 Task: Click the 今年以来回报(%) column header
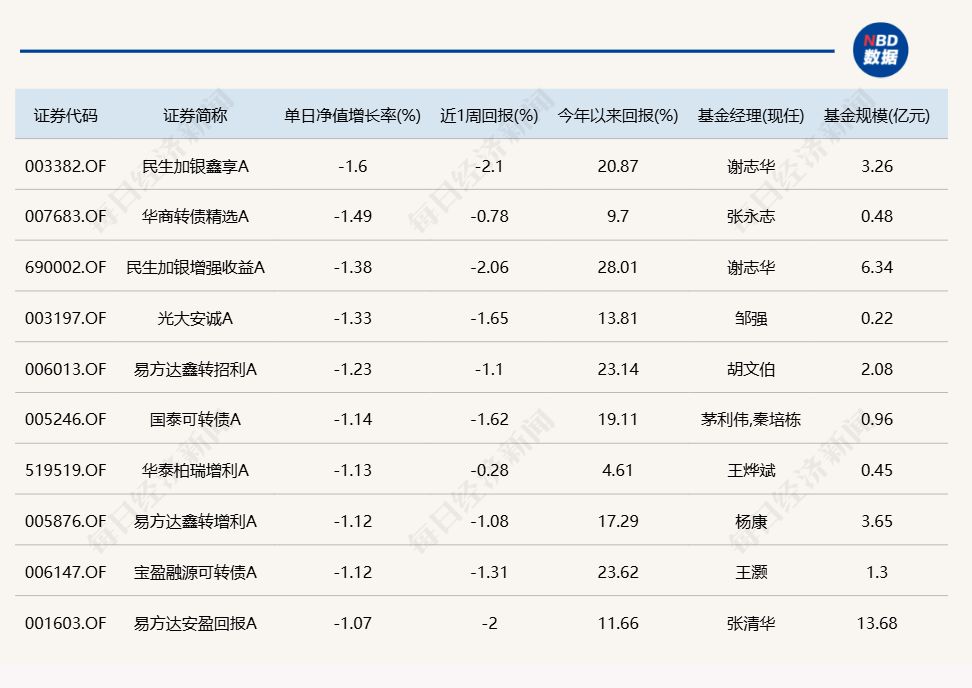[x=617, y=115]
